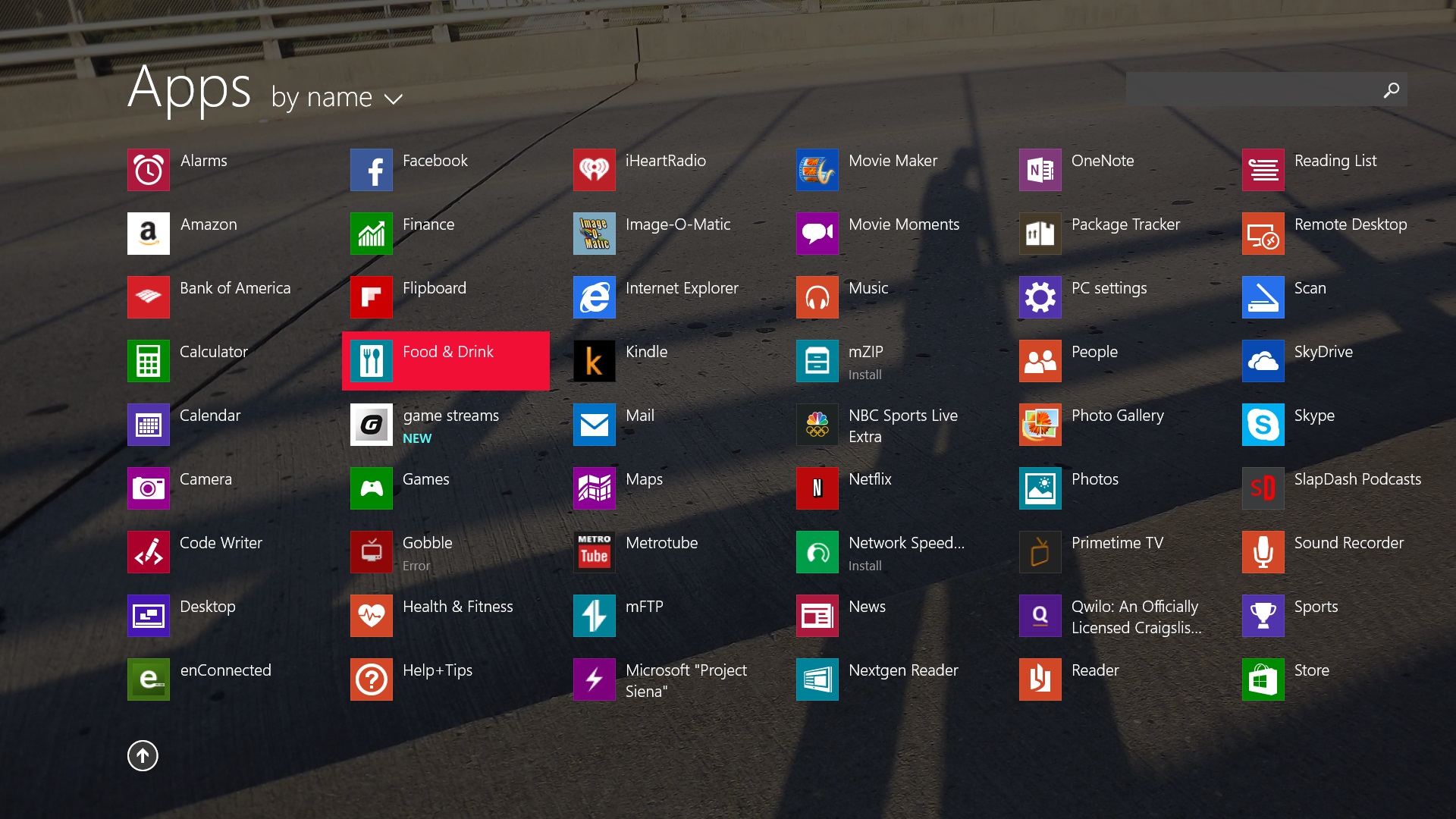This screenshot has width=1456, height=819.
Task: Launch the Skype icon
Action: pos(1263,425)
